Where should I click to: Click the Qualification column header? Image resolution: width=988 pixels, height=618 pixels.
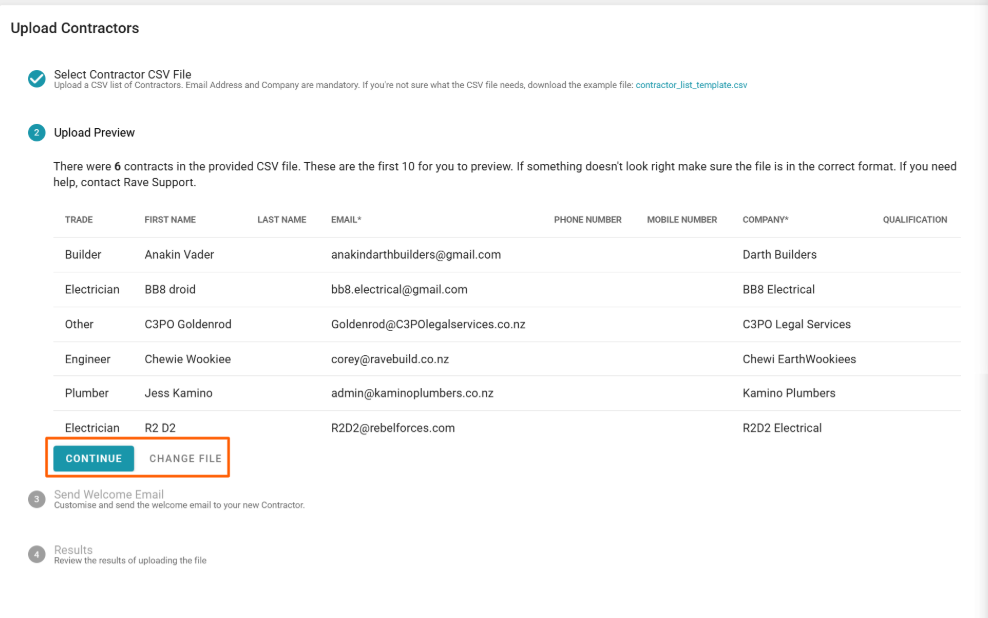click(914, 220)
